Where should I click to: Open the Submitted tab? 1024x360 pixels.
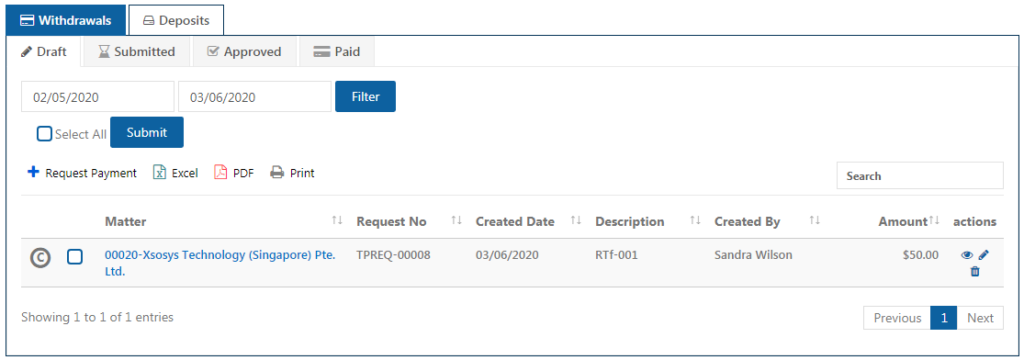pyautogui.click(x=136, y=52)
